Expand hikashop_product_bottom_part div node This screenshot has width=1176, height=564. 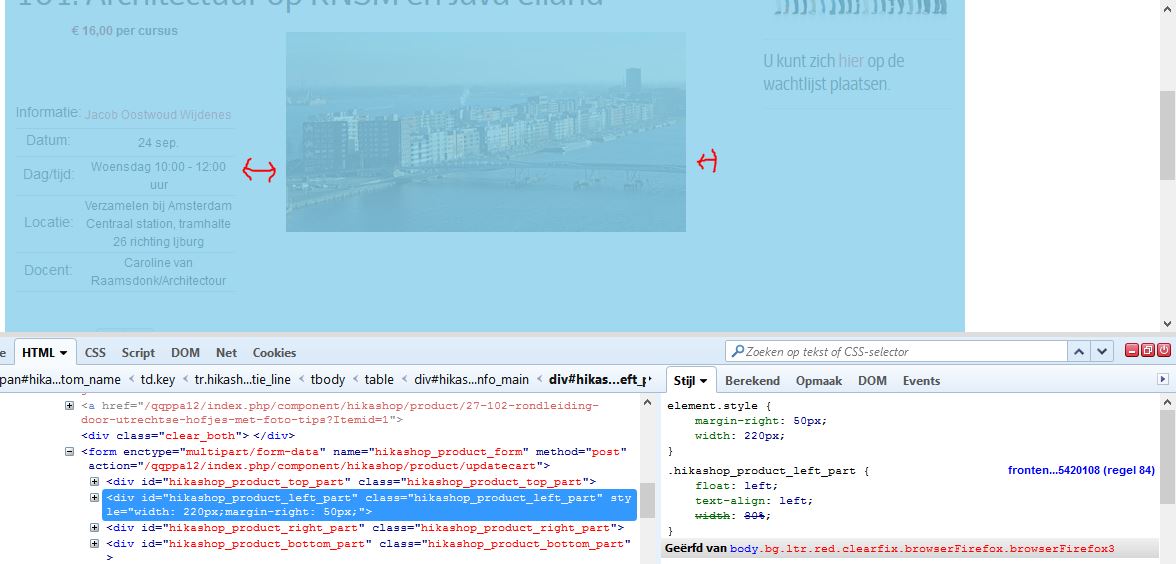coord(94,543)
